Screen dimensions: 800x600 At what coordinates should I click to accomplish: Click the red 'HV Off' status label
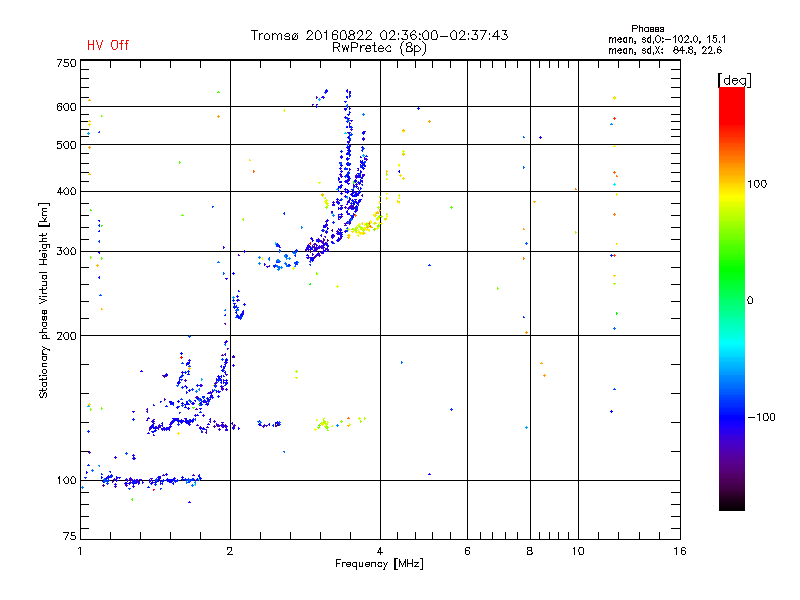click(108, 45)
